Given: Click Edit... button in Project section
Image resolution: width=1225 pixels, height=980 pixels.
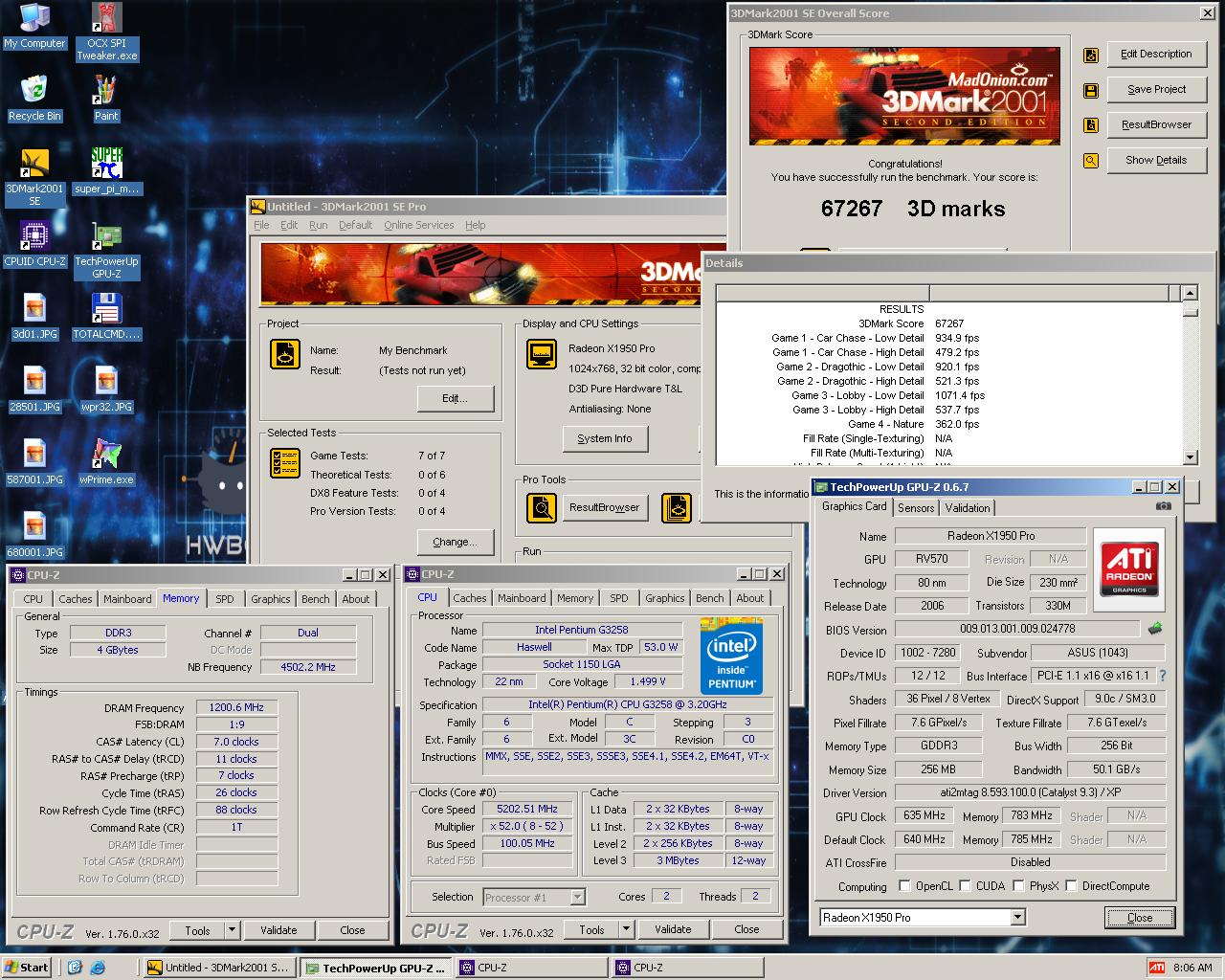Looking at the screenshot, I should pos(455,398).
